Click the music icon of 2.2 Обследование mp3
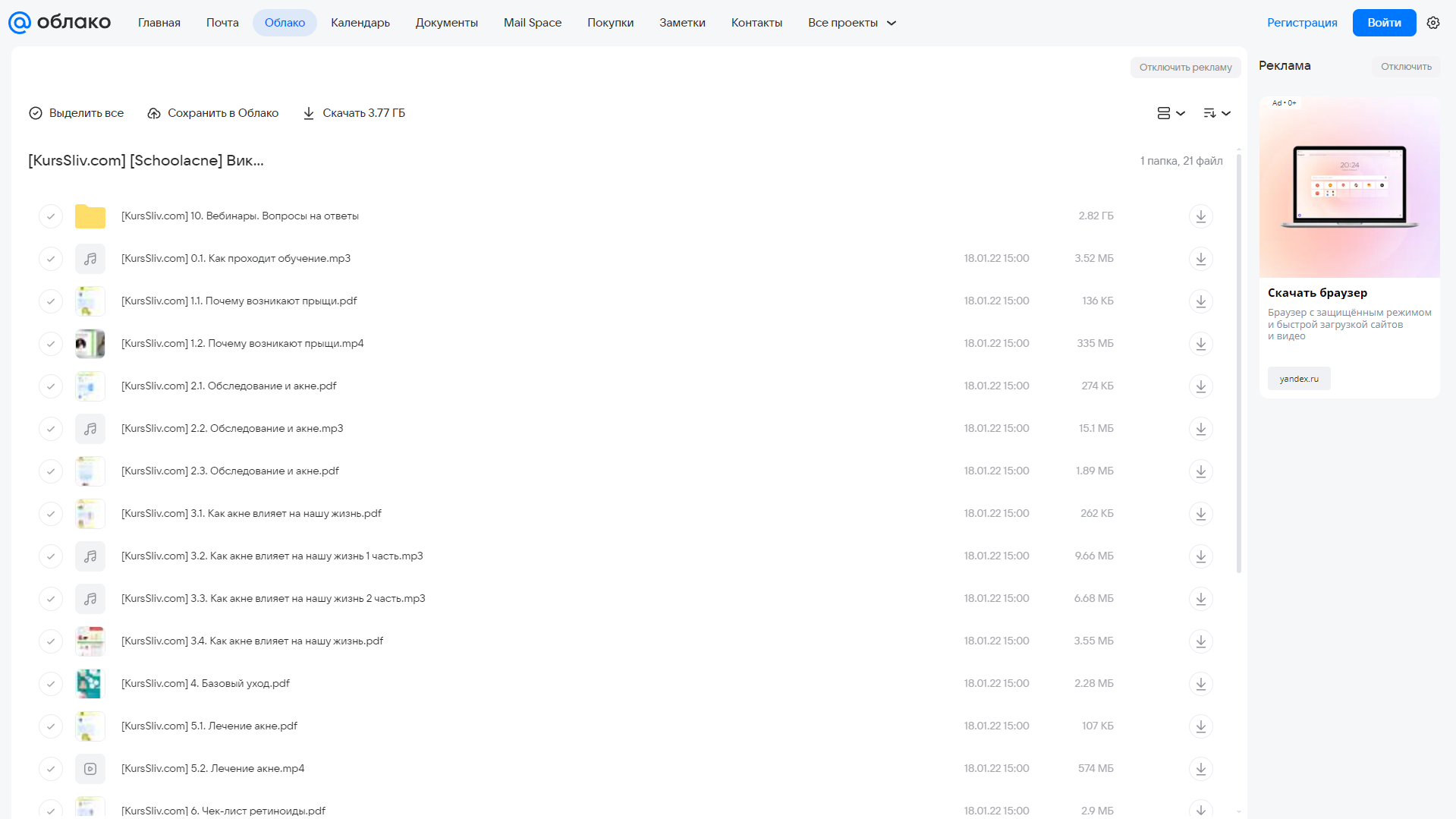 pos(90,429)
